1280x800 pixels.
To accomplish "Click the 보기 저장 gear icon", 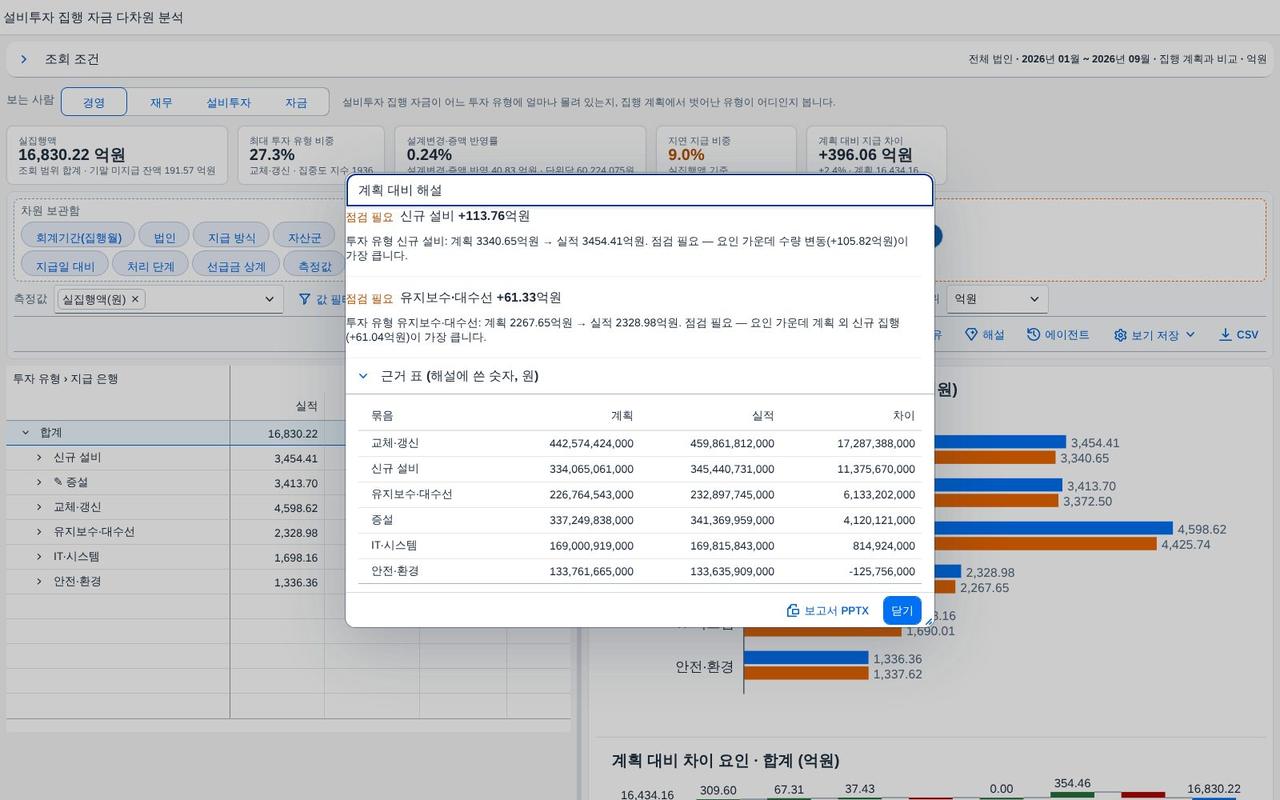I will pyautogui.click(x=1120, y=335).
